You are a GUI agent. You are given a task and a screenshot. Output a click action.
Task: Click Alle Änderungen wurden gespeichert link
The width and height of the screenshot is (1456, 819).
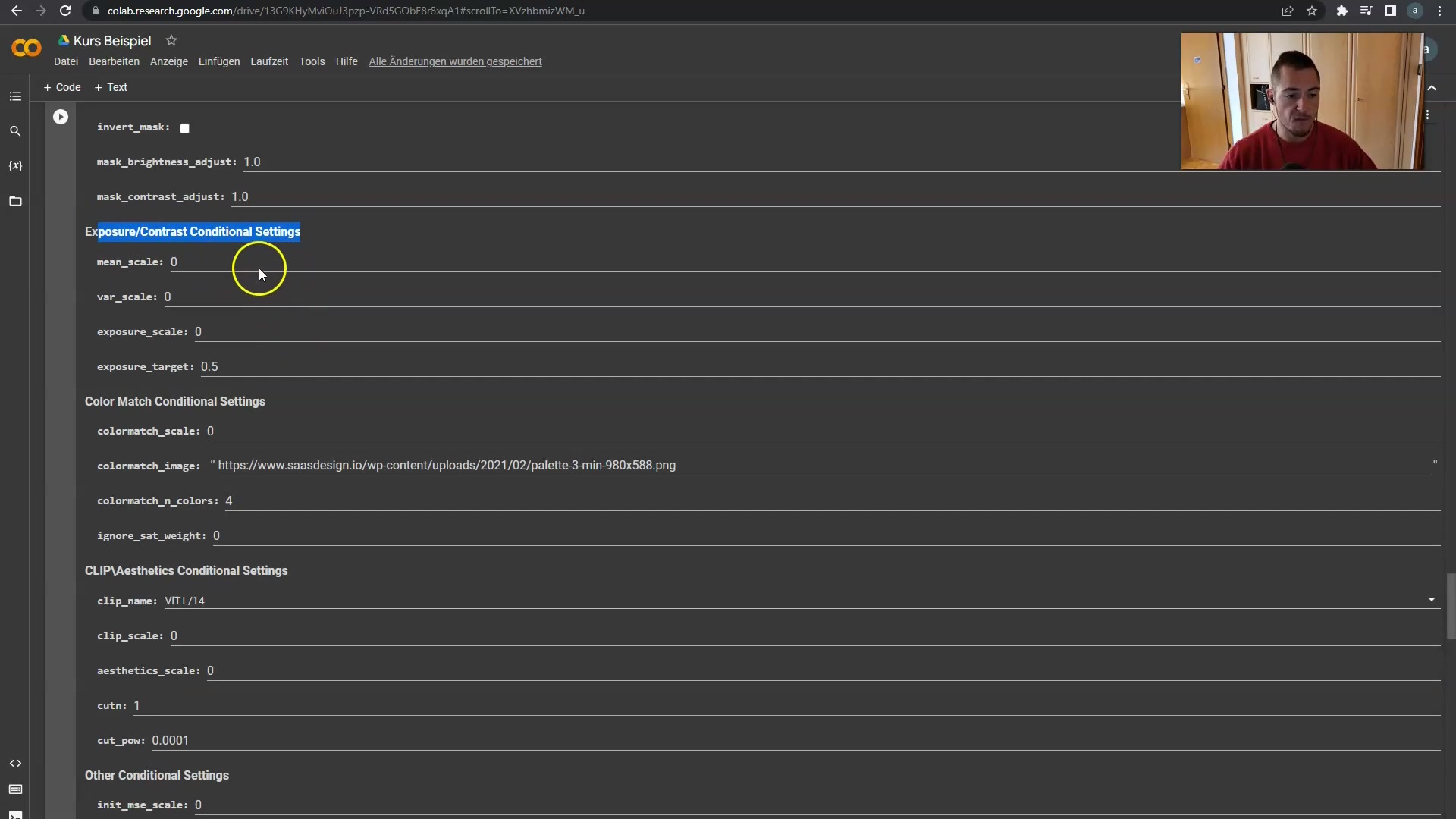click(455, 61)
